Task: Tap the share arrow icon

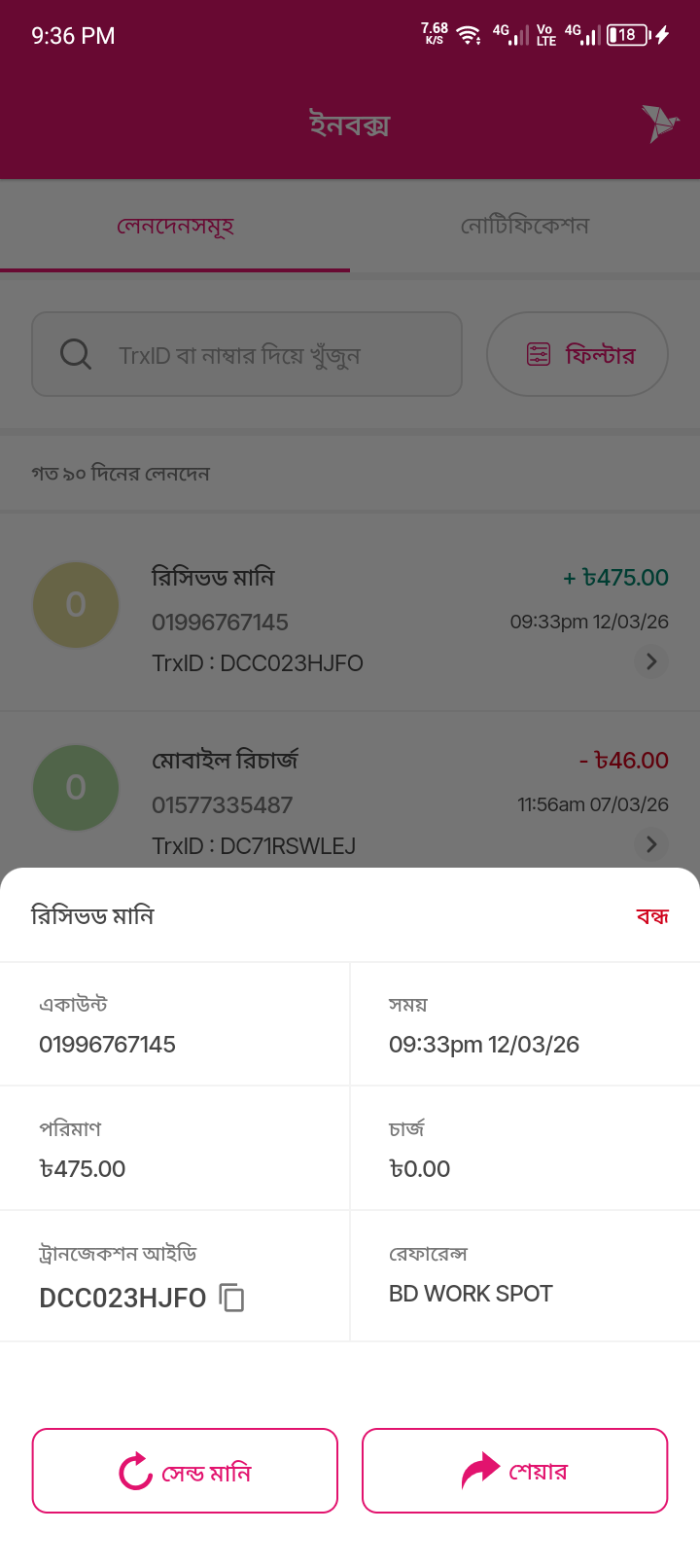Action: click(480, 1471)
